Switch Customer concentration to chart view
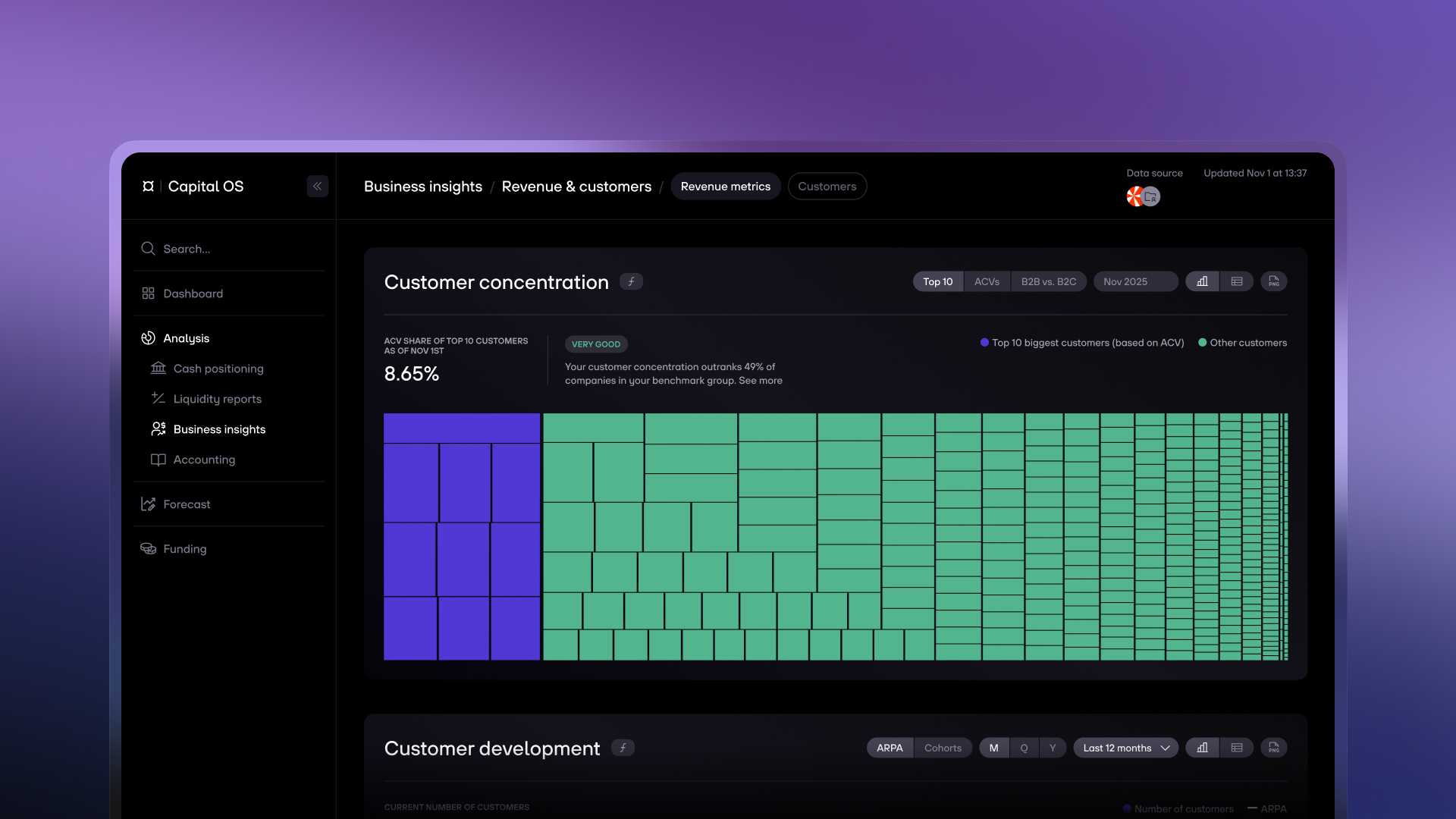 pyautogui.click(x=1202, y=281)
